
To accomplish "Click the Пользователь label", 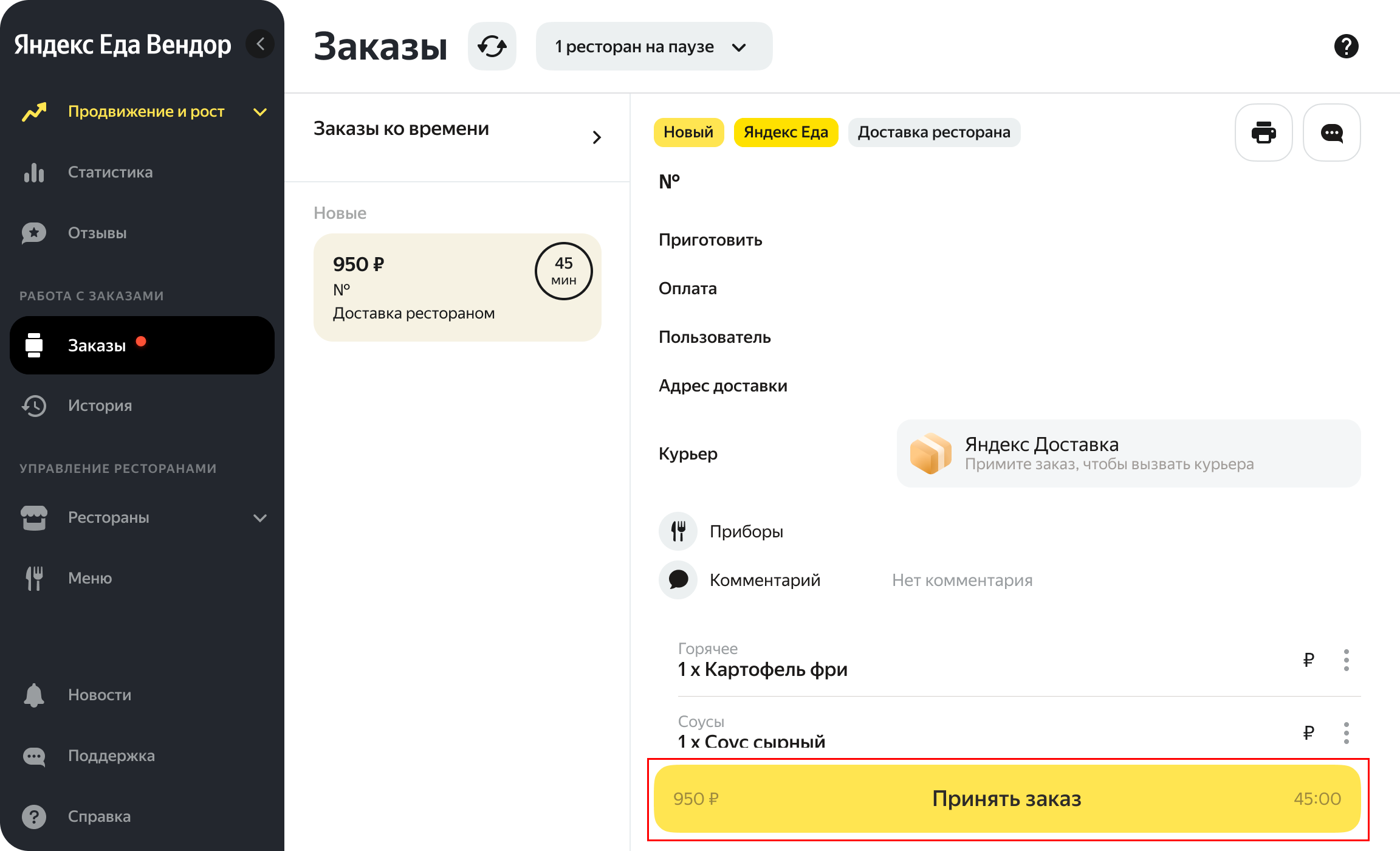I will (x=715, y=337).
